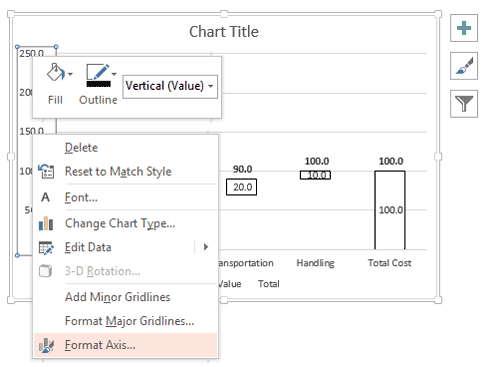Click the small 10.0 Handling bar
This screenshot has height=367, width=502.
[x=315, y=175]
